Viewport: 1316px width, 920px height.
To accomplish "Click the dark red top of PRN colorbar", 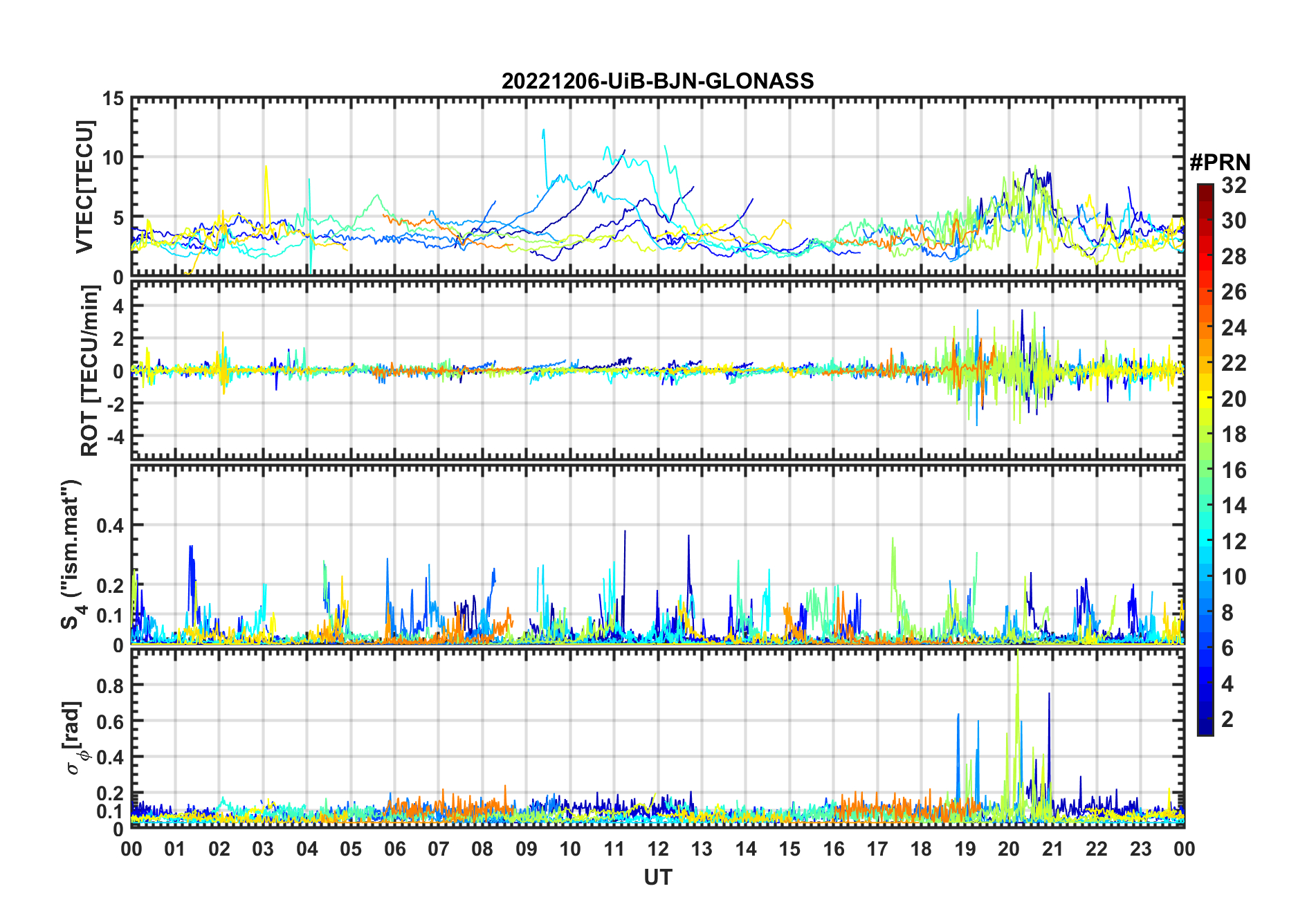I will (x=1205, y=193).
